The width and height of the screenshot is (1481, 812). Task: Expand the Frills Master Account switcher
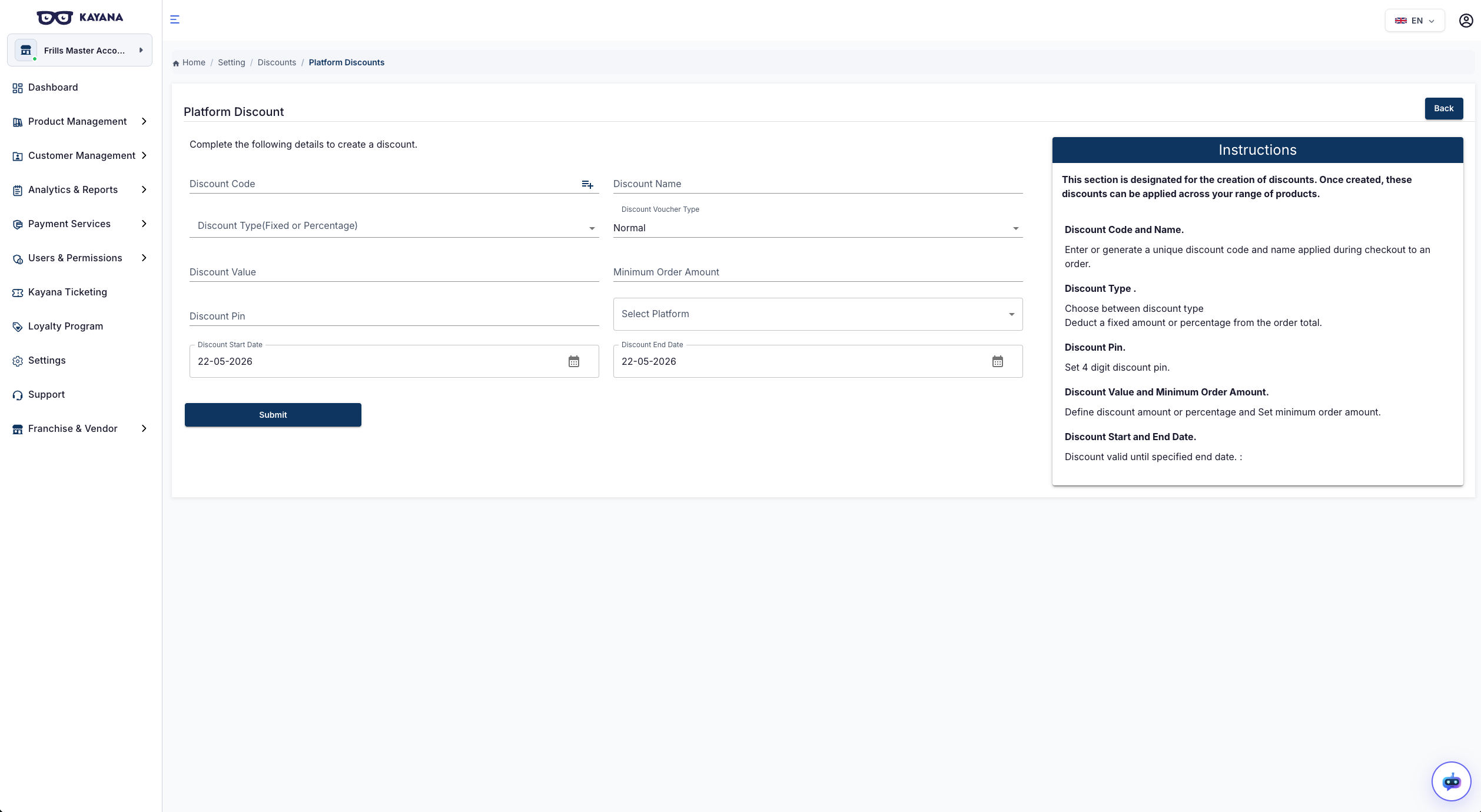tap(79, 50)
